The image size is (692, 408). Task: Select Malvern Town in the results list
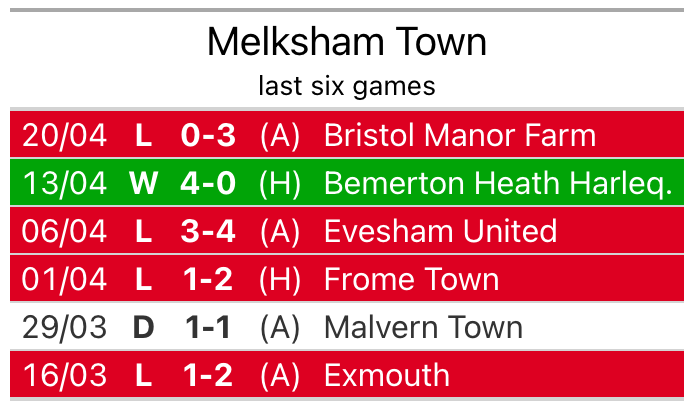423,327
